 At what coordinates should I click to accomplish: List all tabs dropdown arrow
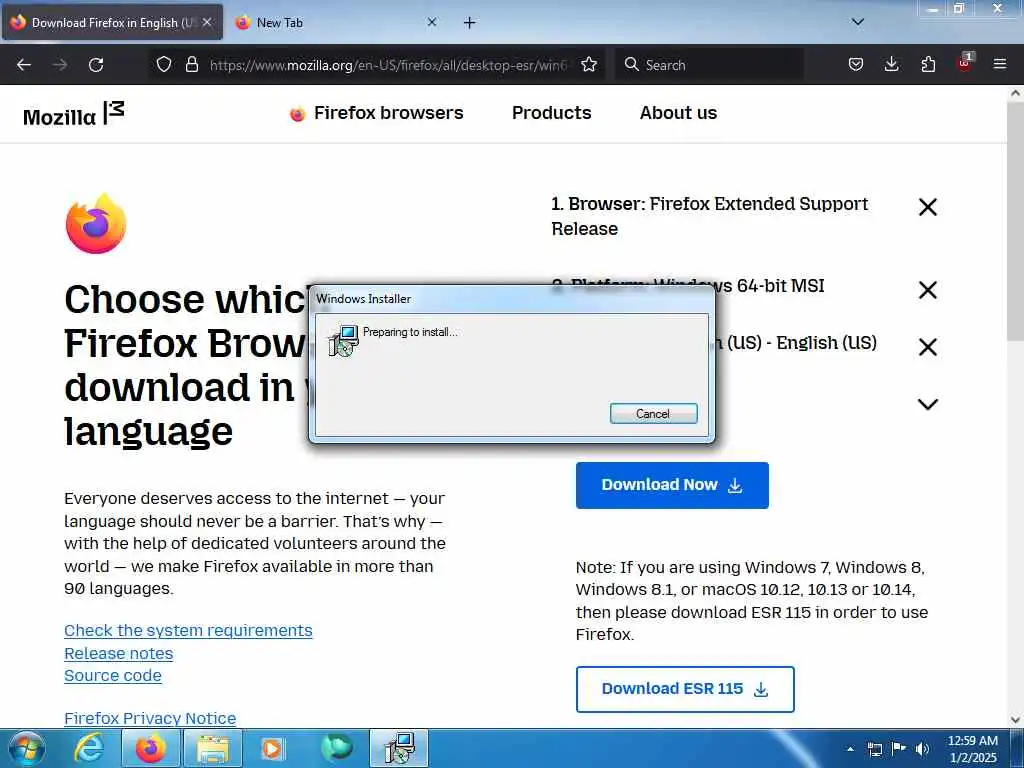857,22
